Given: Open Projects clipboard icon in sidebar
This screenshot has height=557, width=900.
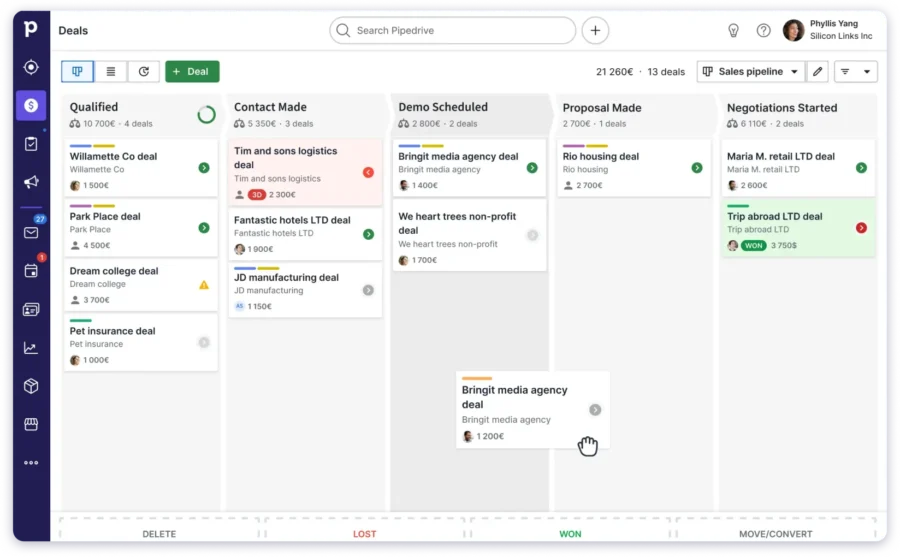Looking at the screenshot, I should pyautogui.click(x=31, y=144).
